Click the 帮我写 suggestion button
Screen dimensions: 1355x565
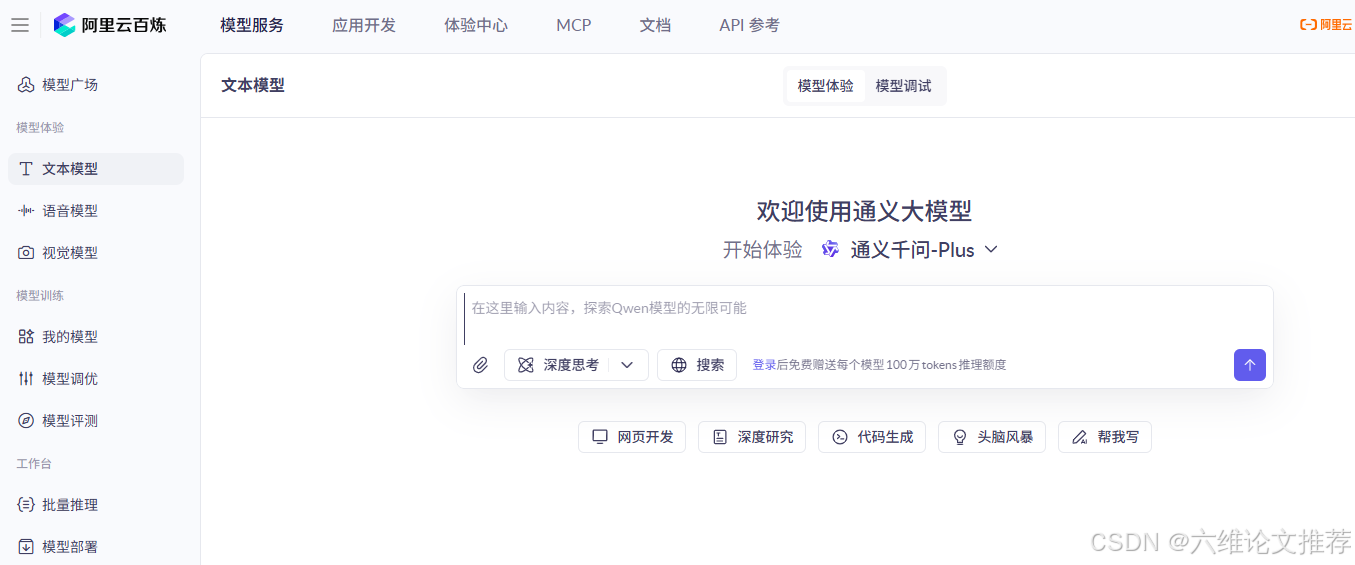coord(1105,437)
